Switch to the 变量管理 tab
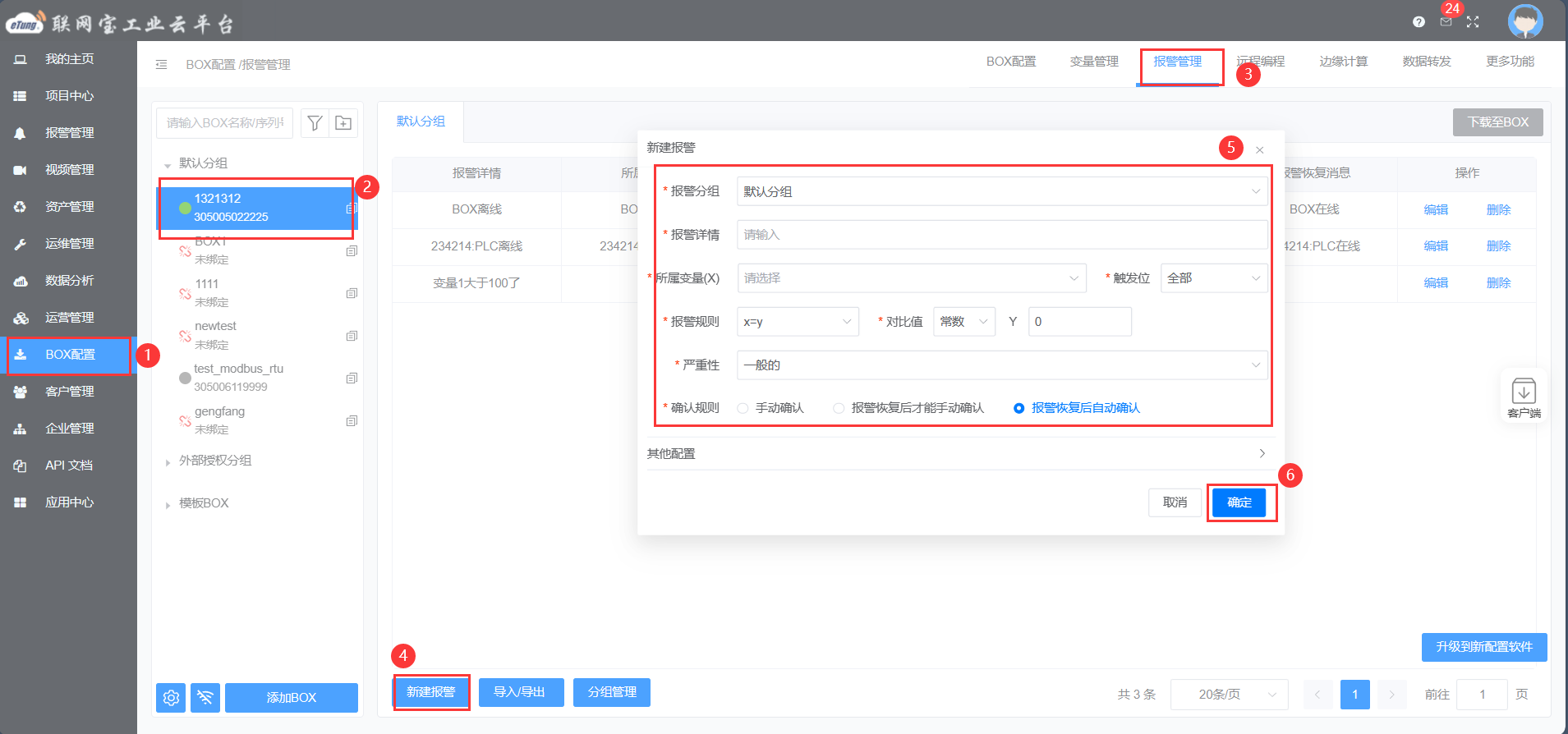 click(x=1094, y=62)
